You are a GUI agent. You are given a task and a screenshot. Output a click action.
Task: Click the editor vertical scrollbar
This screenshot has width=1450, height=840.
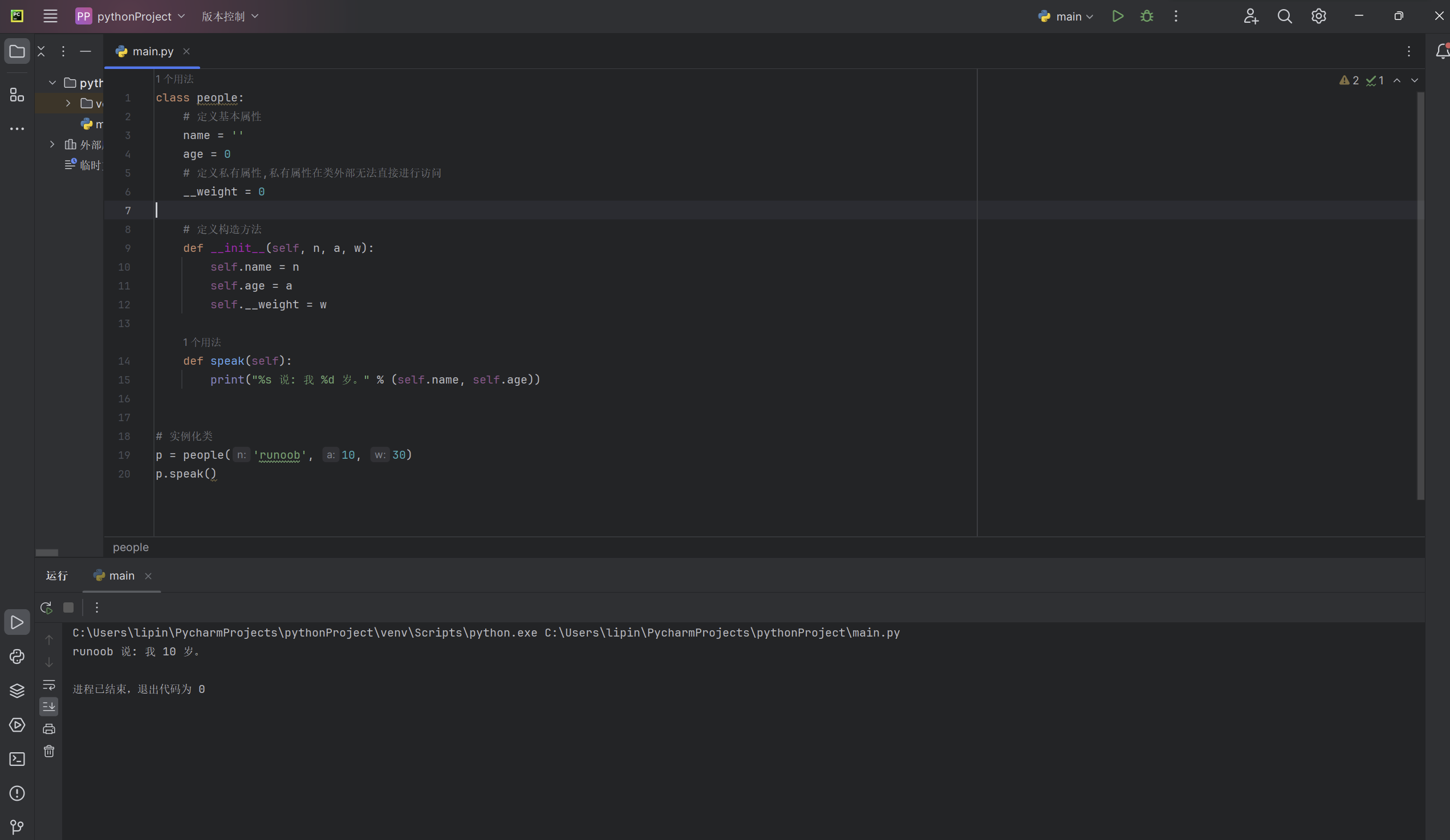(x=1420, y=296)
